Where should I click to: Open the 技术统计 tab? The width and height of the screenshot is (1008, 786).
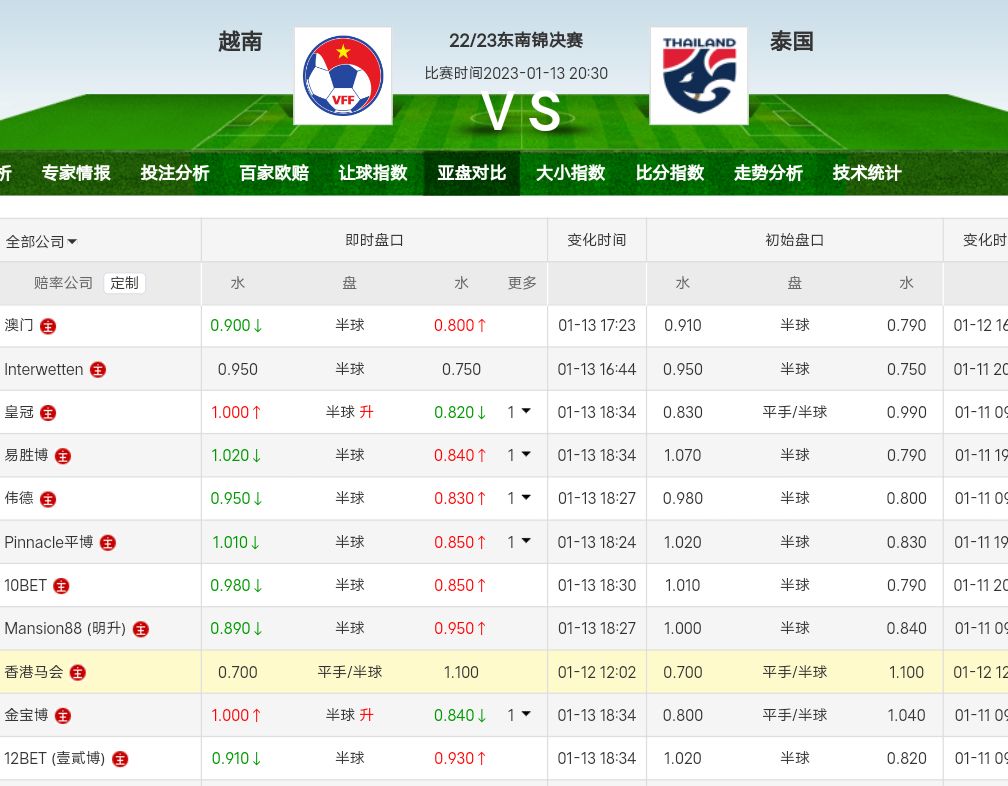pyautogui.click(x=867, y=173)
